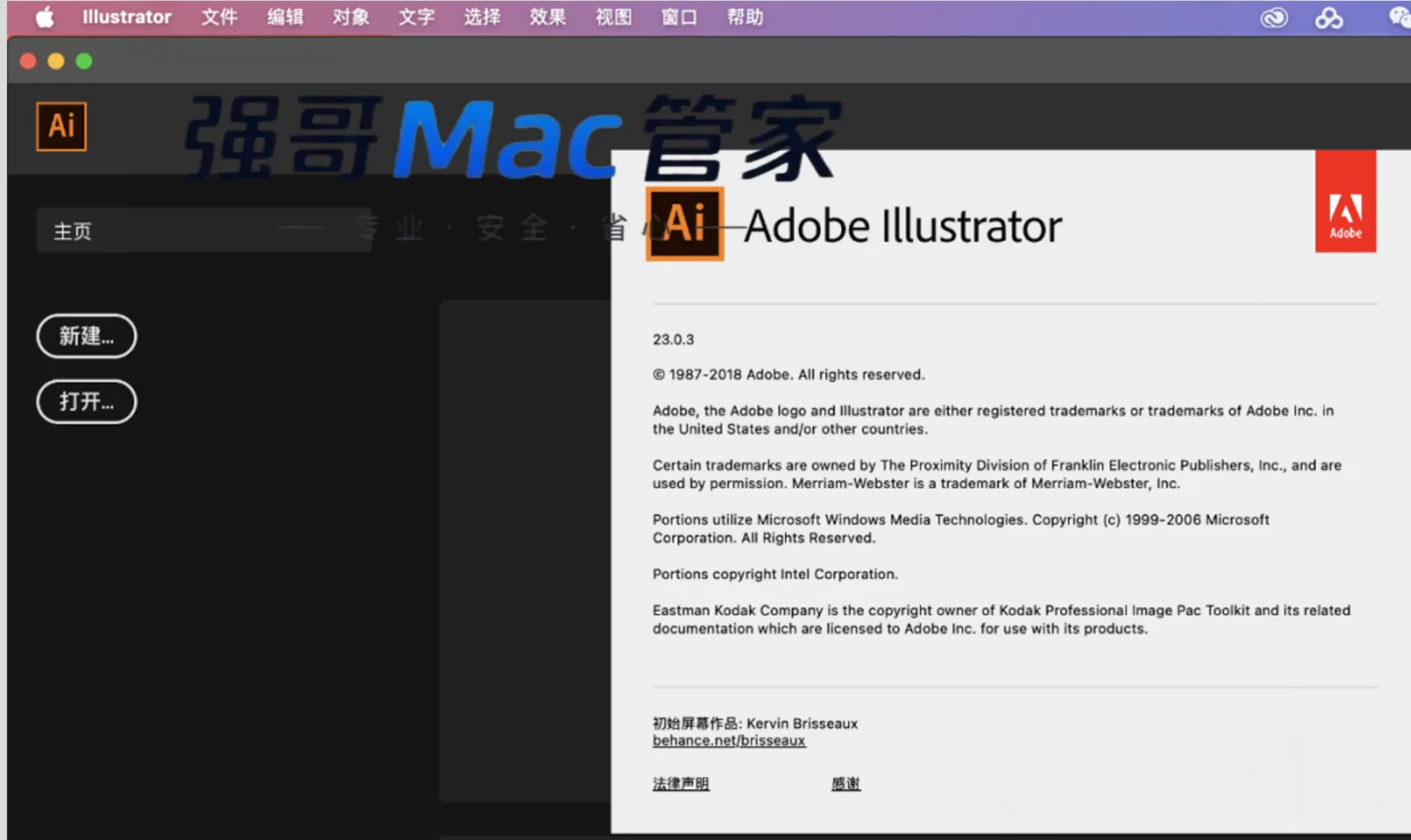Open the 窗口 menu
1411x840 pixels.
click(x=679, y=17)
